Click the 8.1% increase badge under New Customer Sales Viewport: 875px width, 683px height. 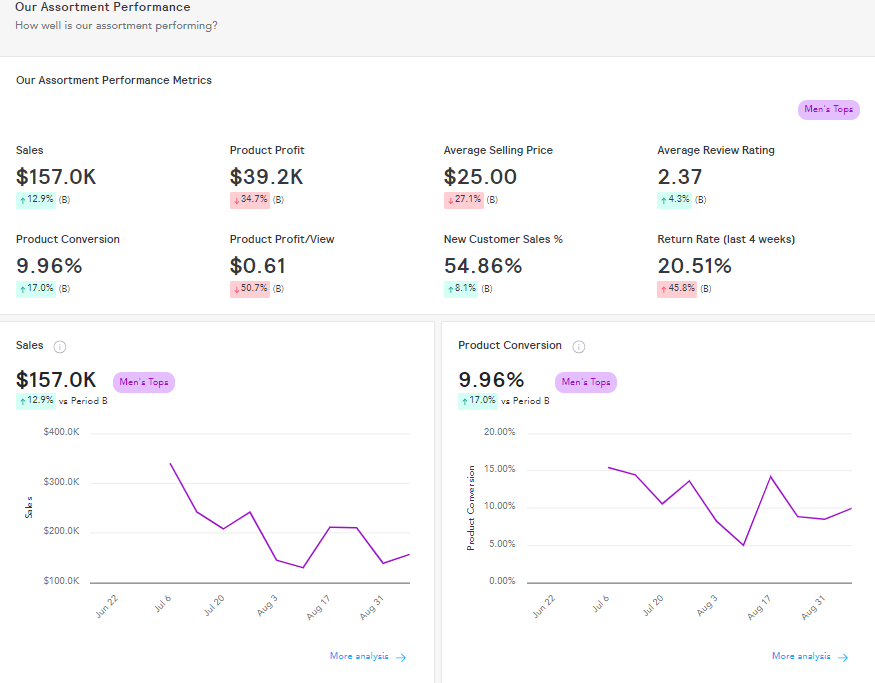click(x=461, y=289)
